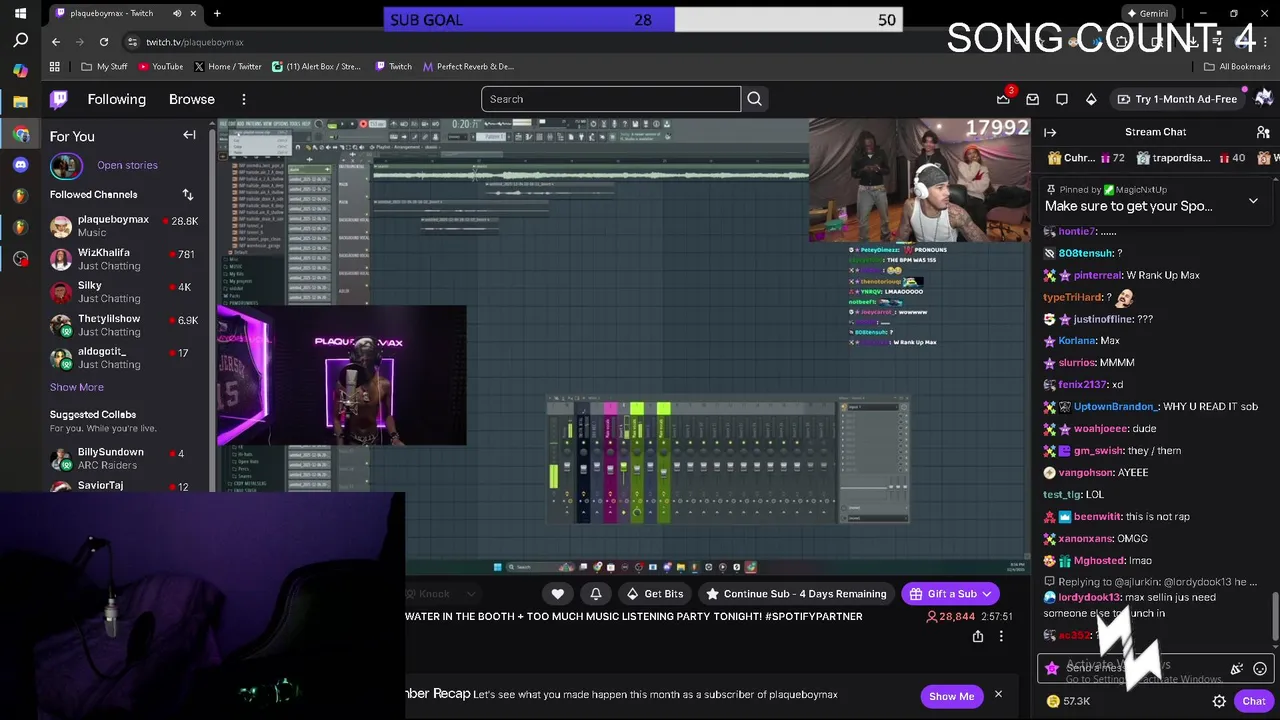Image resolution: width=1280 pixels, height=720 pixels.
Task: Click the Get Bits diamond icon in header
Action: pos(1091,99)
